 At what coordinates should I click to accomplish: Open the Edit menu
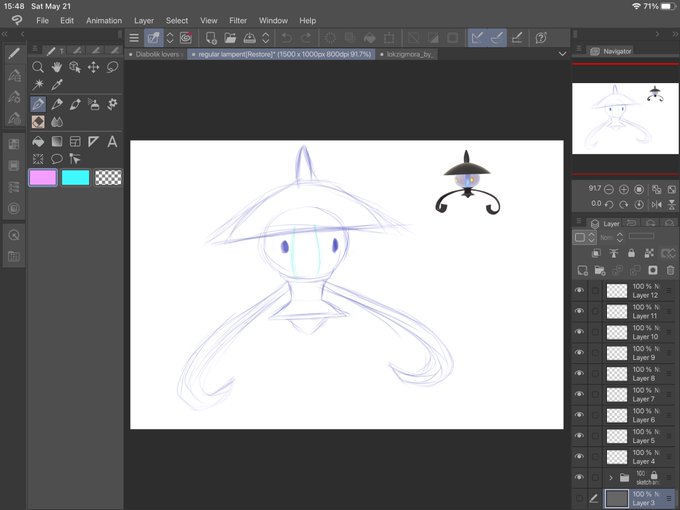67,20
